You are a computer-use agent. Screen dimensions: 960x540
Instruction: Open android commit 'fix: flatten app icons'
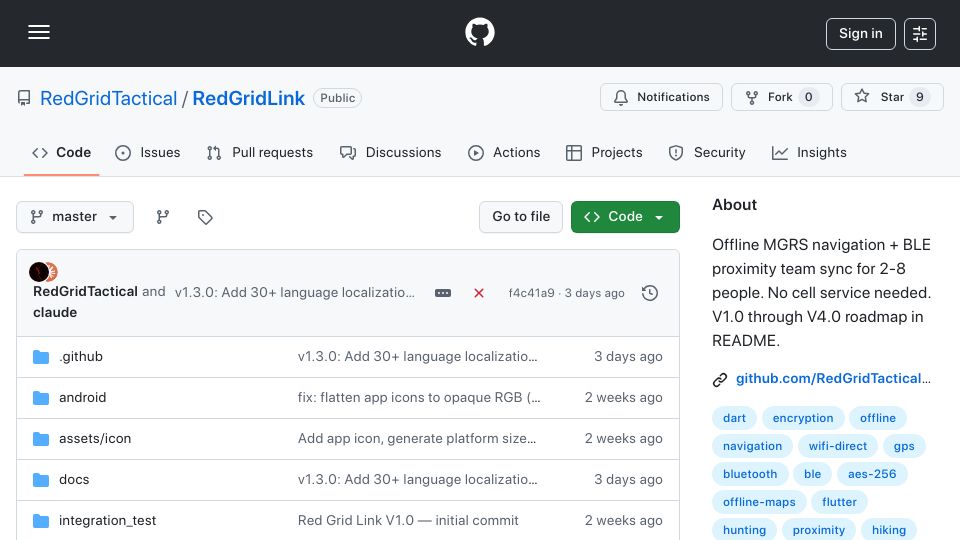tap(419, 397)
